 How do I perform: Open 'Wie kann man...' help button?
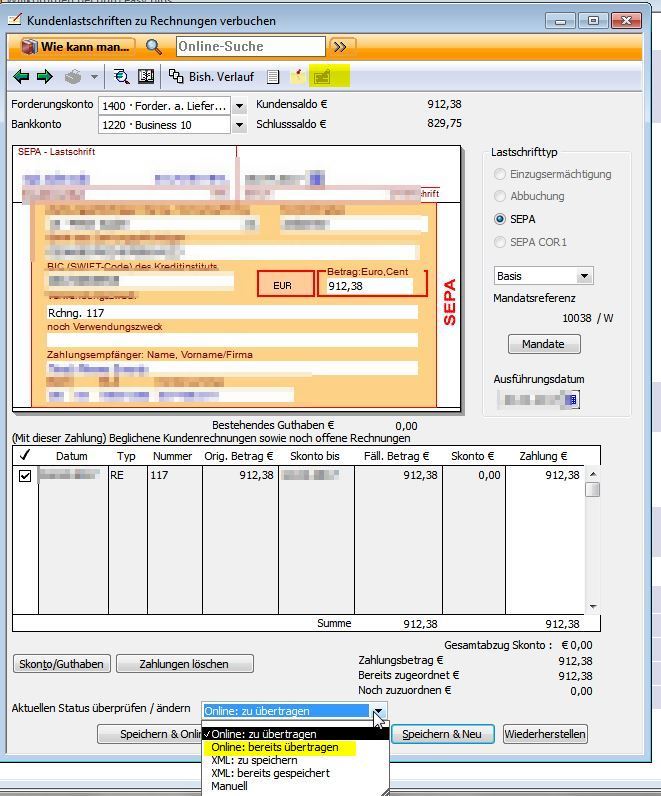click(78, 47)
